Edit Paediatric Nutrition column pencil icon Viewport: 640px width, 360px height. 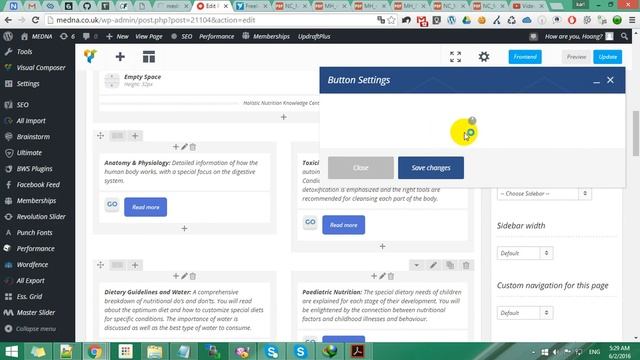pyautogui.click(x=382, y=276)
